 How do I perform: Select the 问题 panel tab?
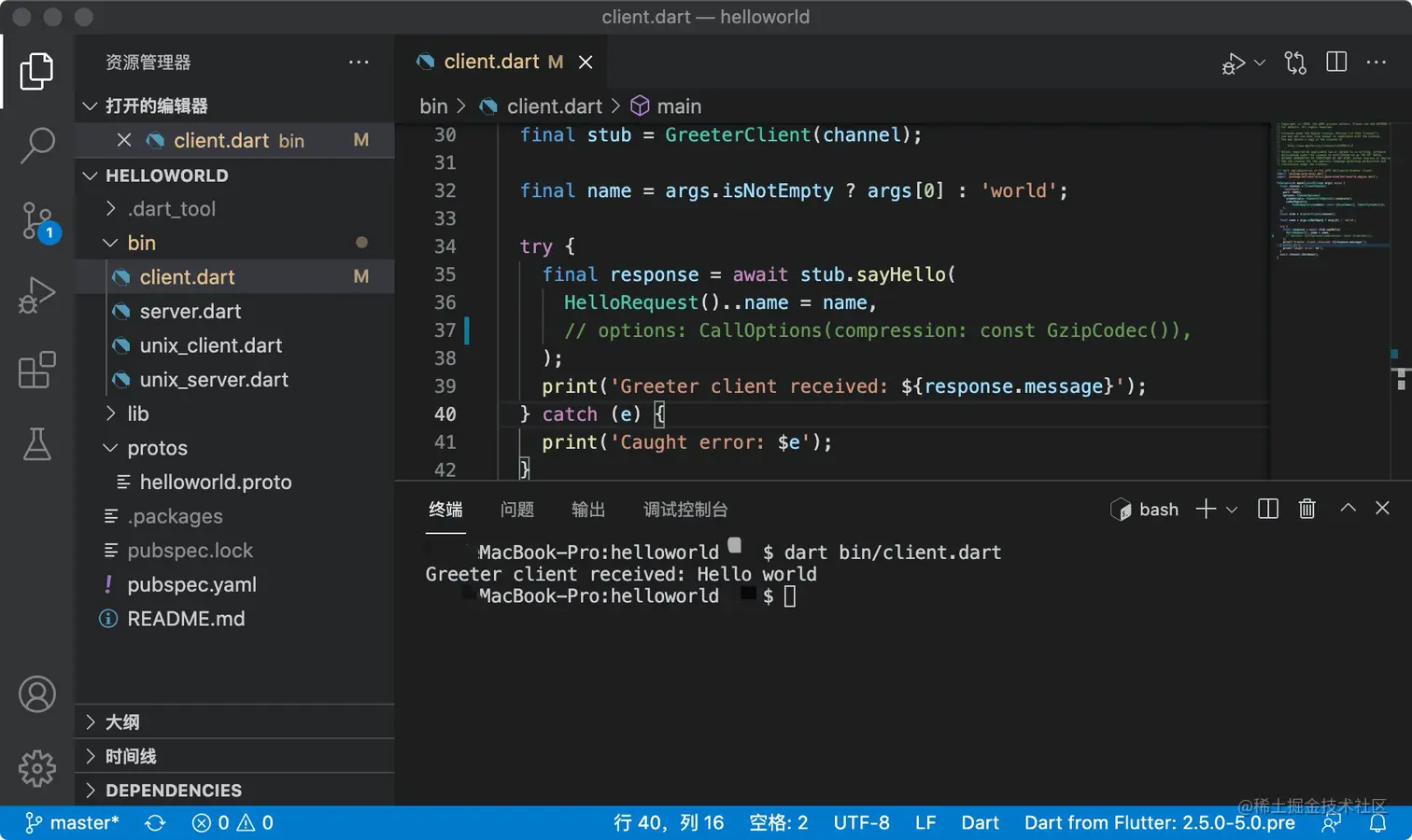pos(517,510)
